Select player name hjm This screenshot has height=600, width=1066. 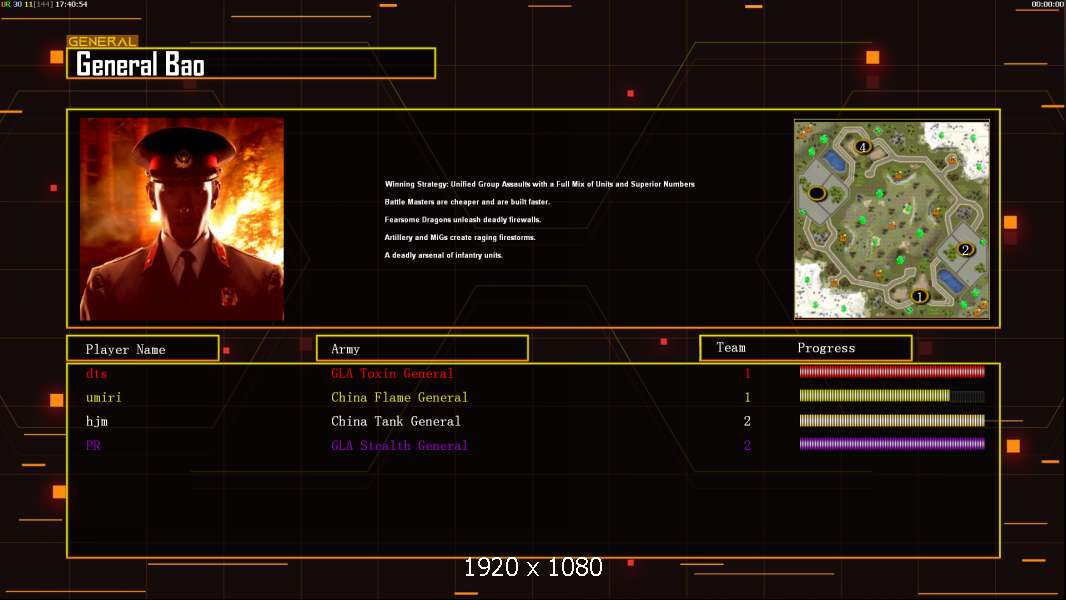click(x=97, y=421)
